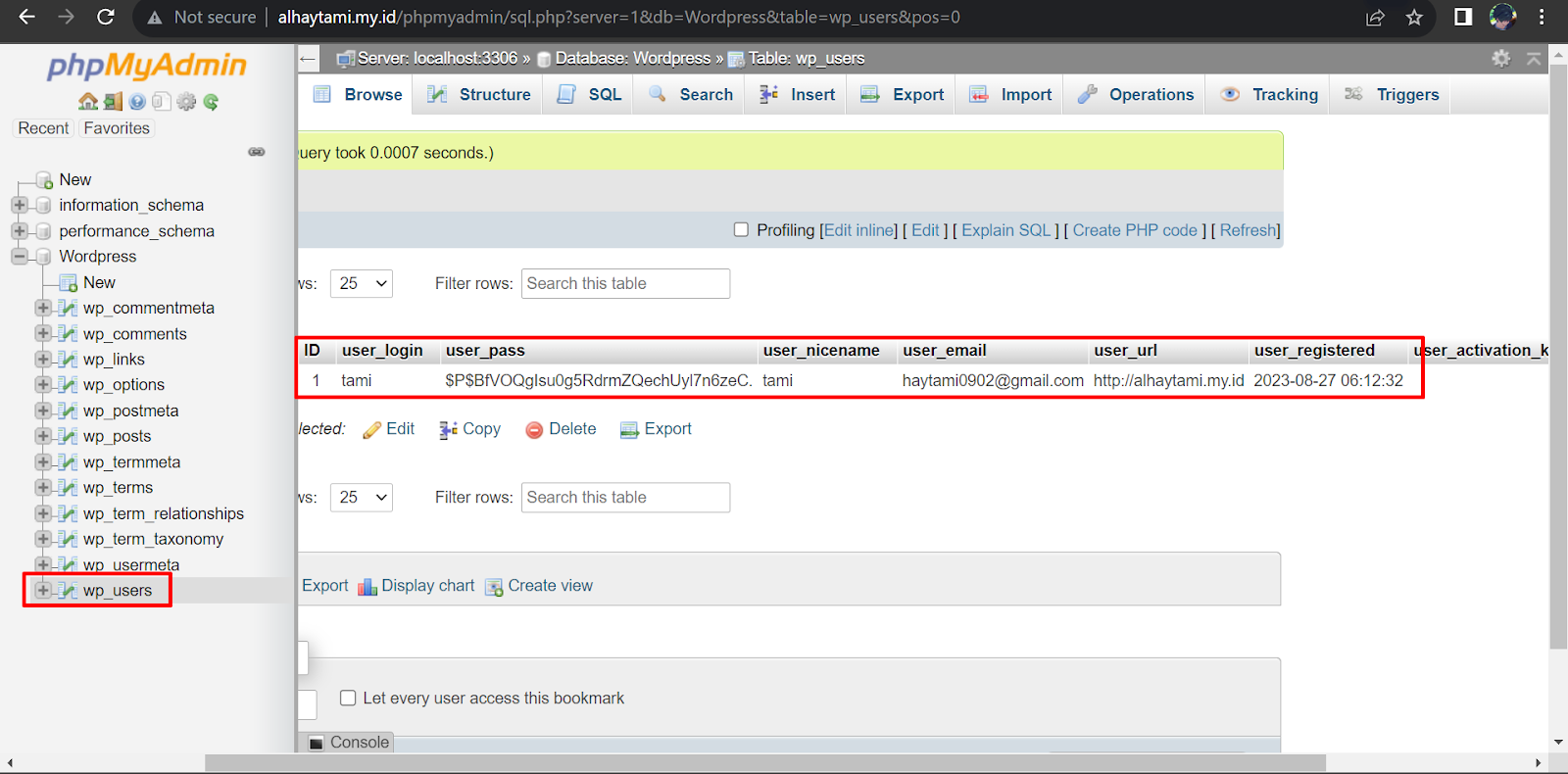Open the upper number of rows dropdown above the results
The height and width of the screenshot is (774, 1568).
click(362, 284)
